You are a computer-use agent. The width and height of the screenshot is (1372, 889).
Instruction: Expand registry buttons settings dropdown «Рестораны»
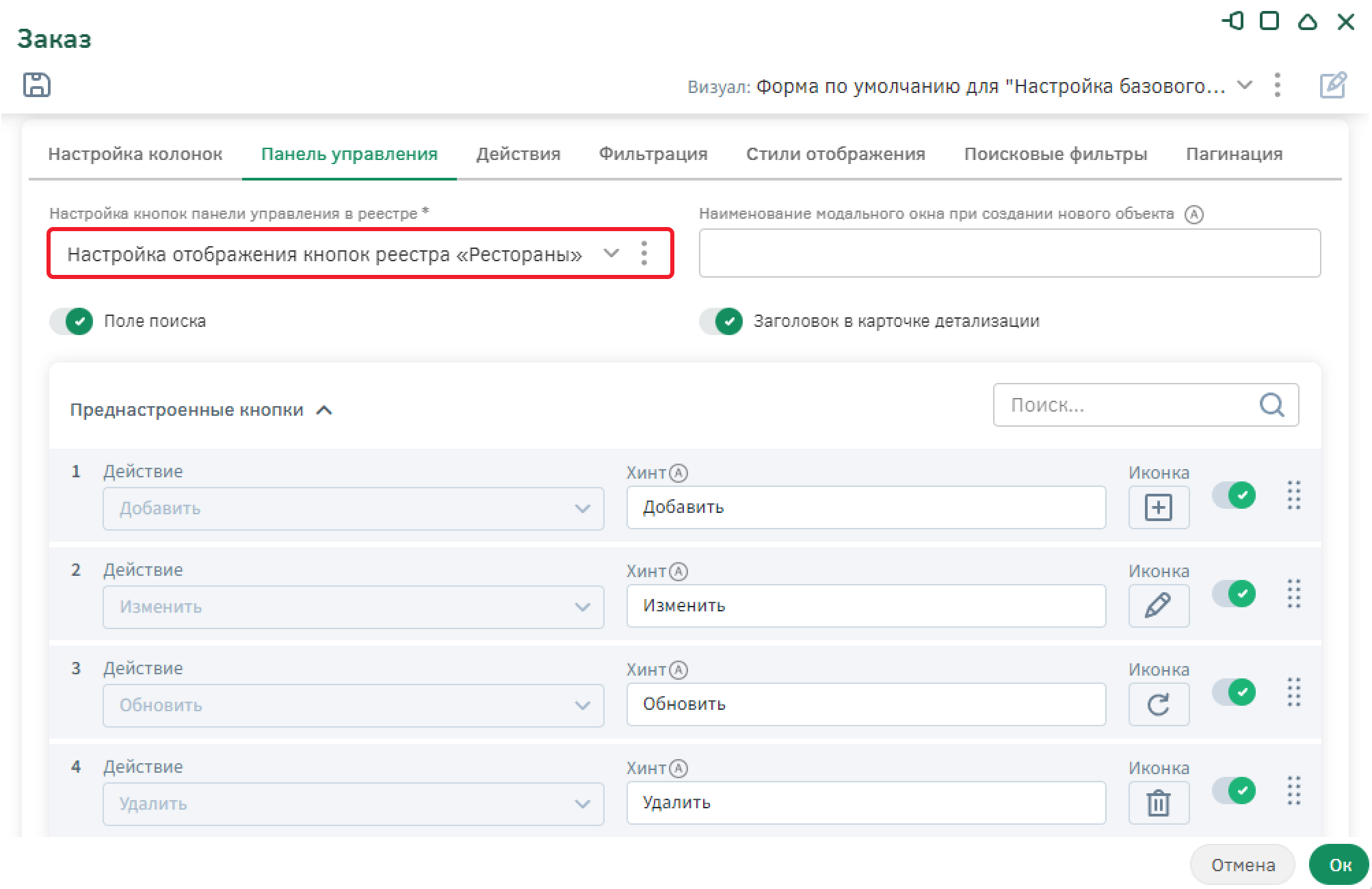pos(611,254)
